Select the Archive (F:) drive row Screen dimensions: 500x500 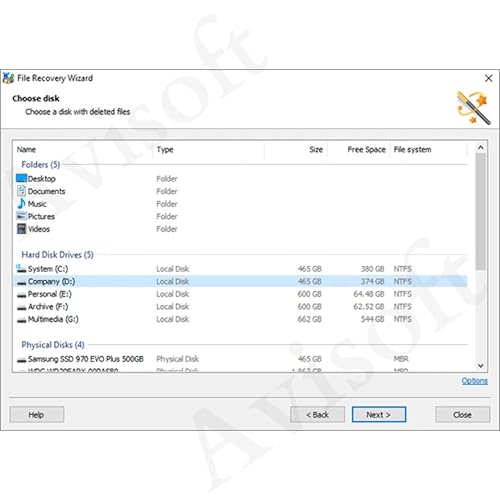[241, 307]
